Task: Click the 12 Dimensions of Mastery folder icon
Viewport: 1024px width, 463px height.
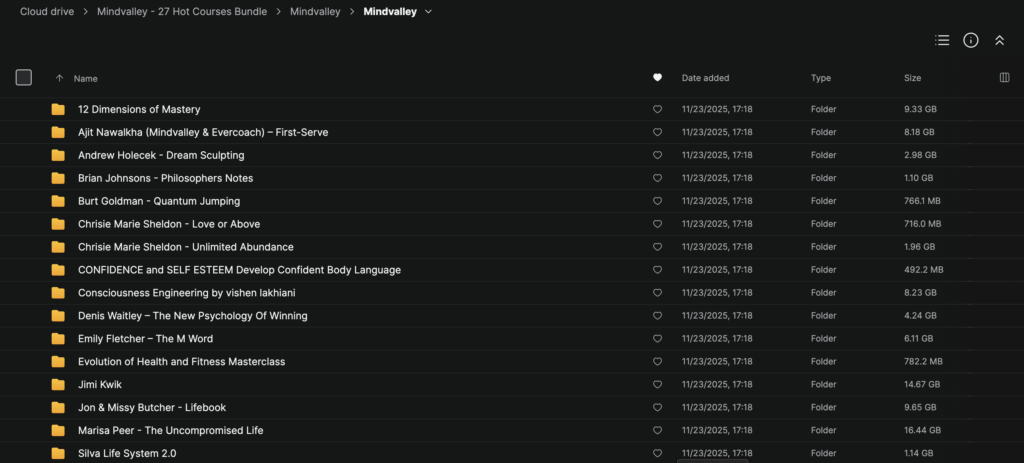Action: (x=58, y=109)
